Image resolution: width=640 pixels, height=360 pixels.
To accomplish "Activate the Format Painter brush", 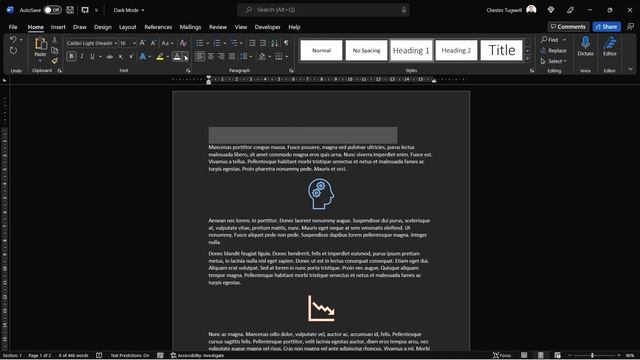I will click(55, 60).
